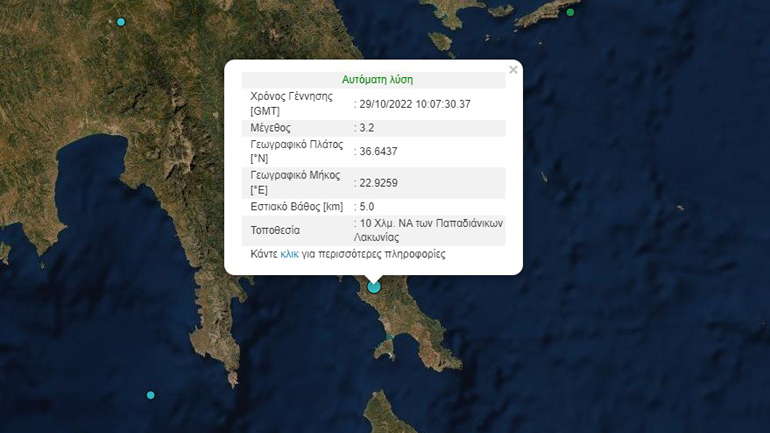Close the earthquake info popup
Image resolution: width=770 pixels, height=433 pixels.
pos(513,70)
